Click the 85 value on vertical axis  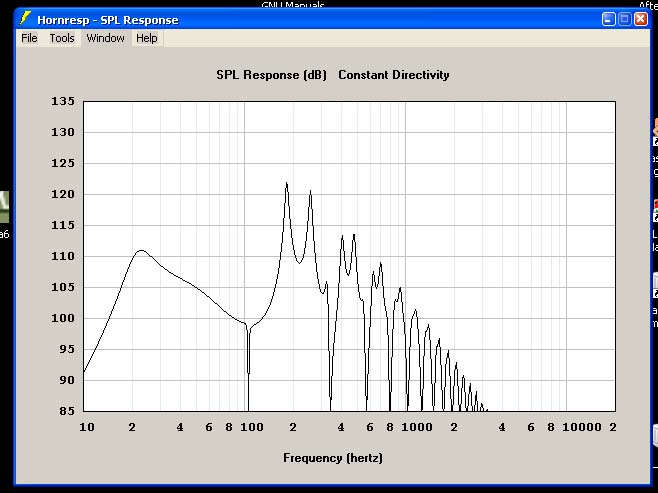67,411
